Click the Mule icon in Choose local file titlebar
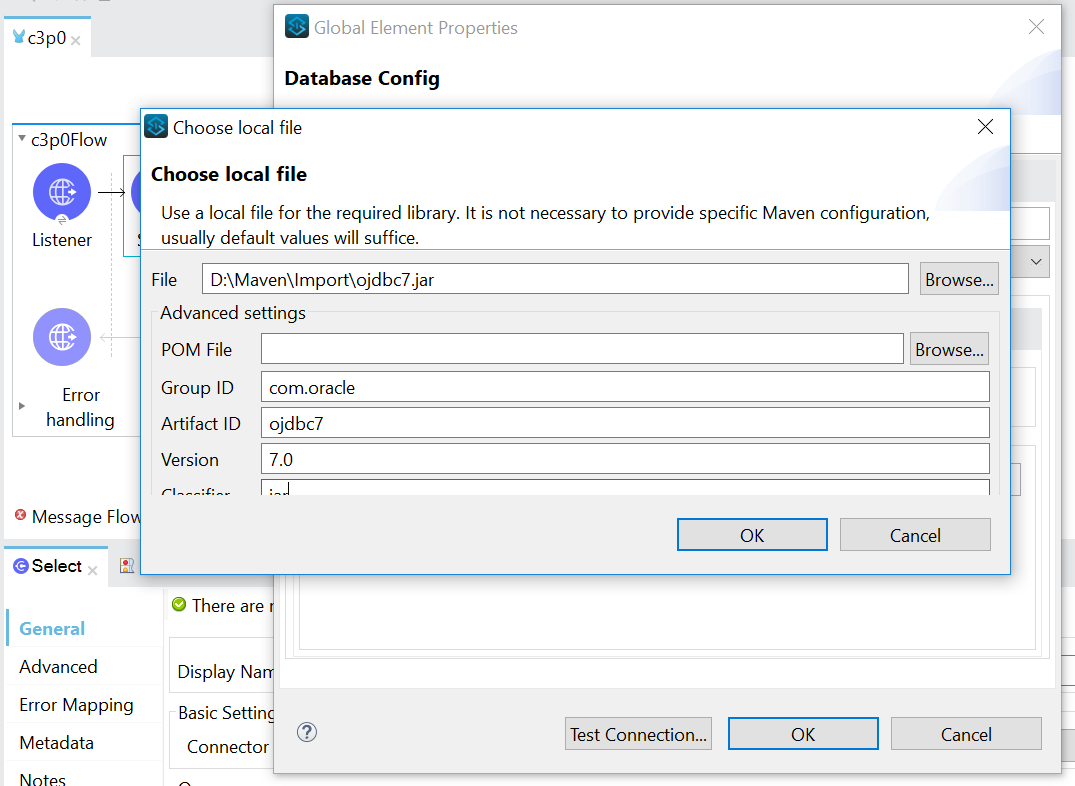 pyautogui.click(x=155, y=127)
